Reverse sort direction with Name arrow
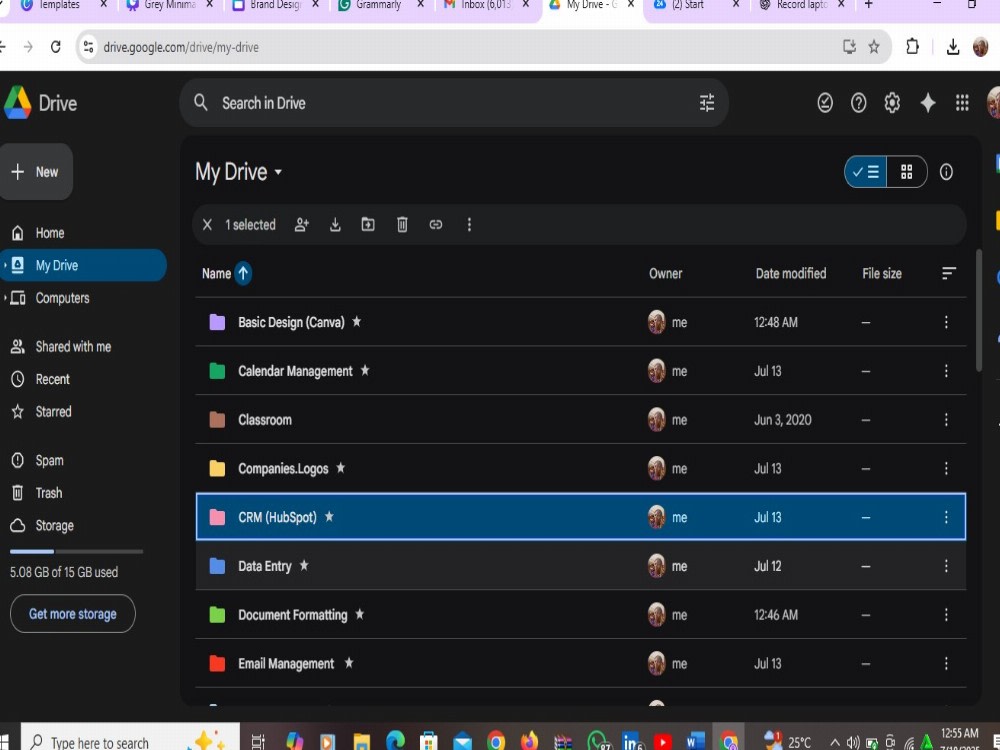The image size is (1000, 750). click(x=243, y=274)
